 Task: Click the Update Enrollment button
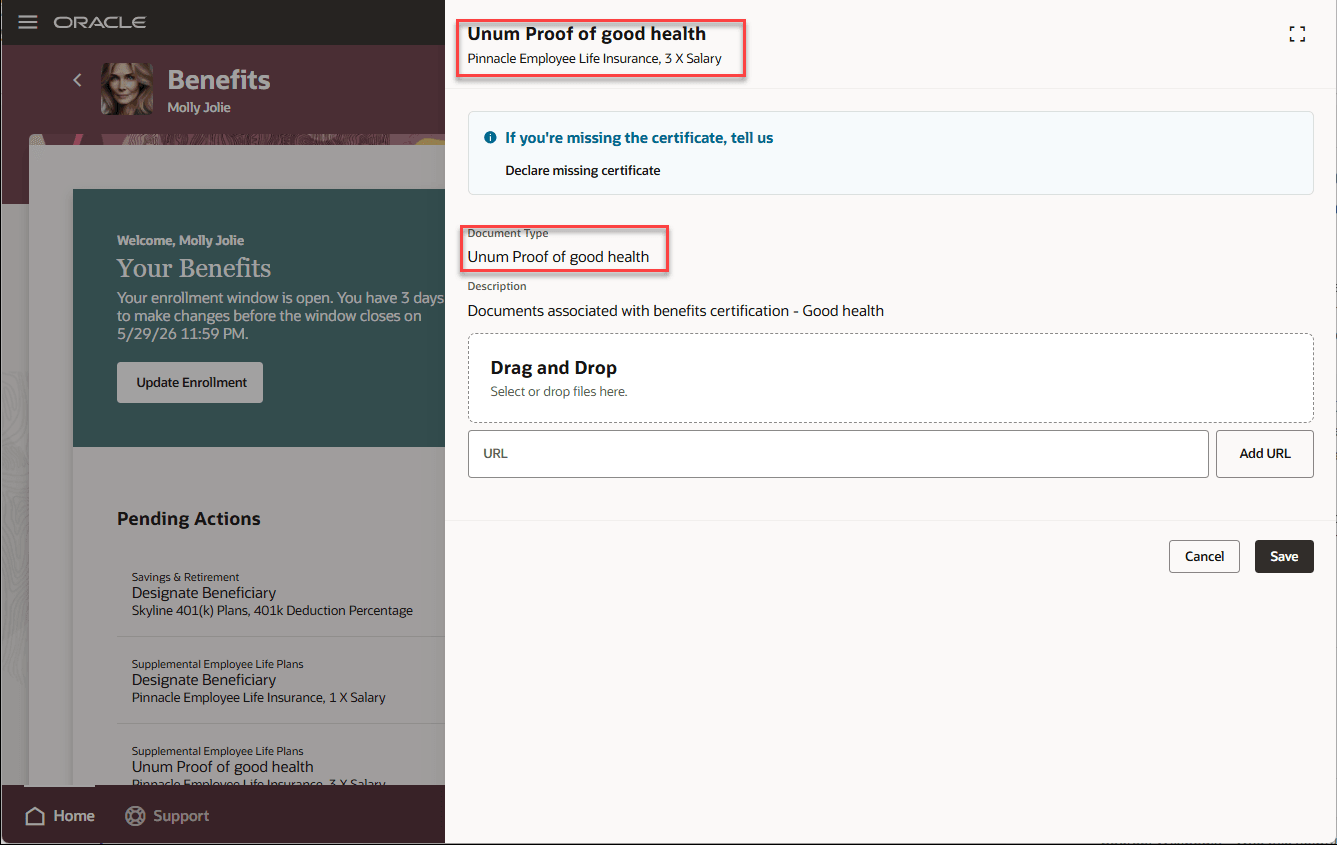coord(190,383)
